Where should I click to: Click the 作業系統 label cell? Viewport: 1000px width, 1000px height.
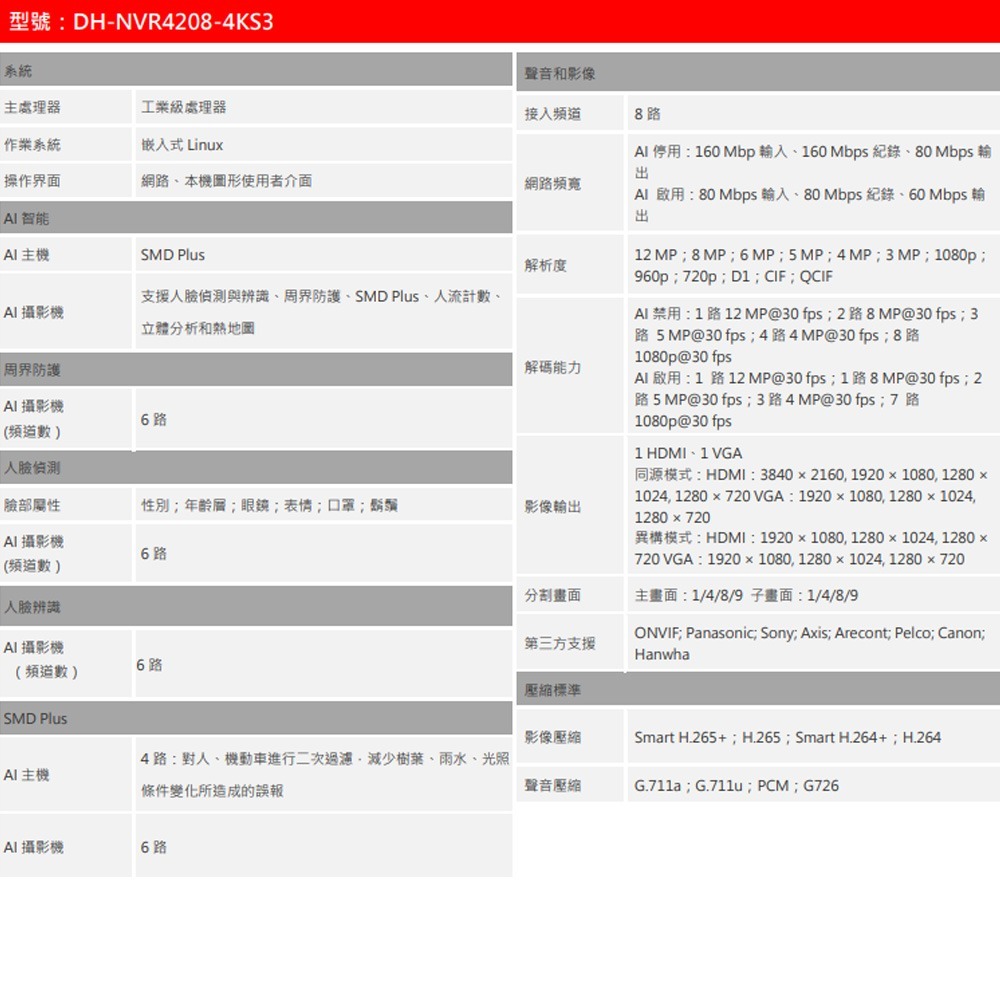point(66,145)
